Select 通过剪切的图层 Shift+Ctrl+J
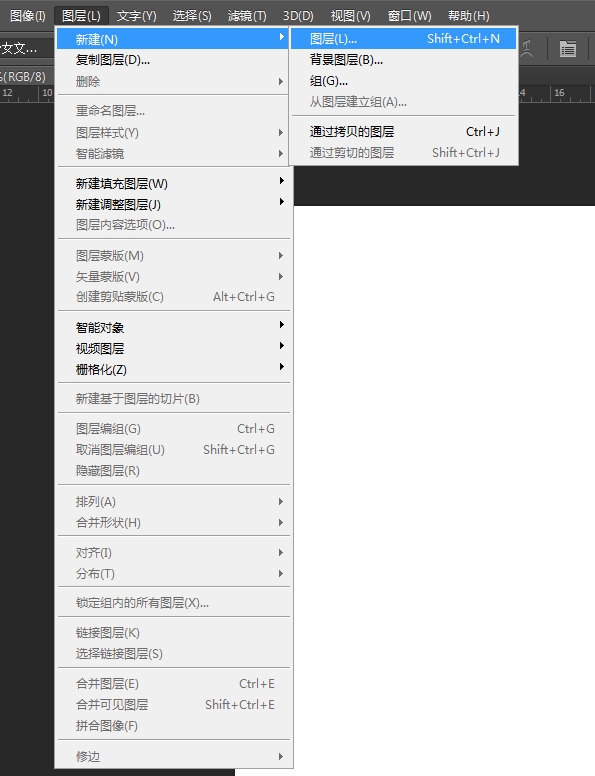Image resolution: width=595 pixels, height=776 pixels. point(403,152)
